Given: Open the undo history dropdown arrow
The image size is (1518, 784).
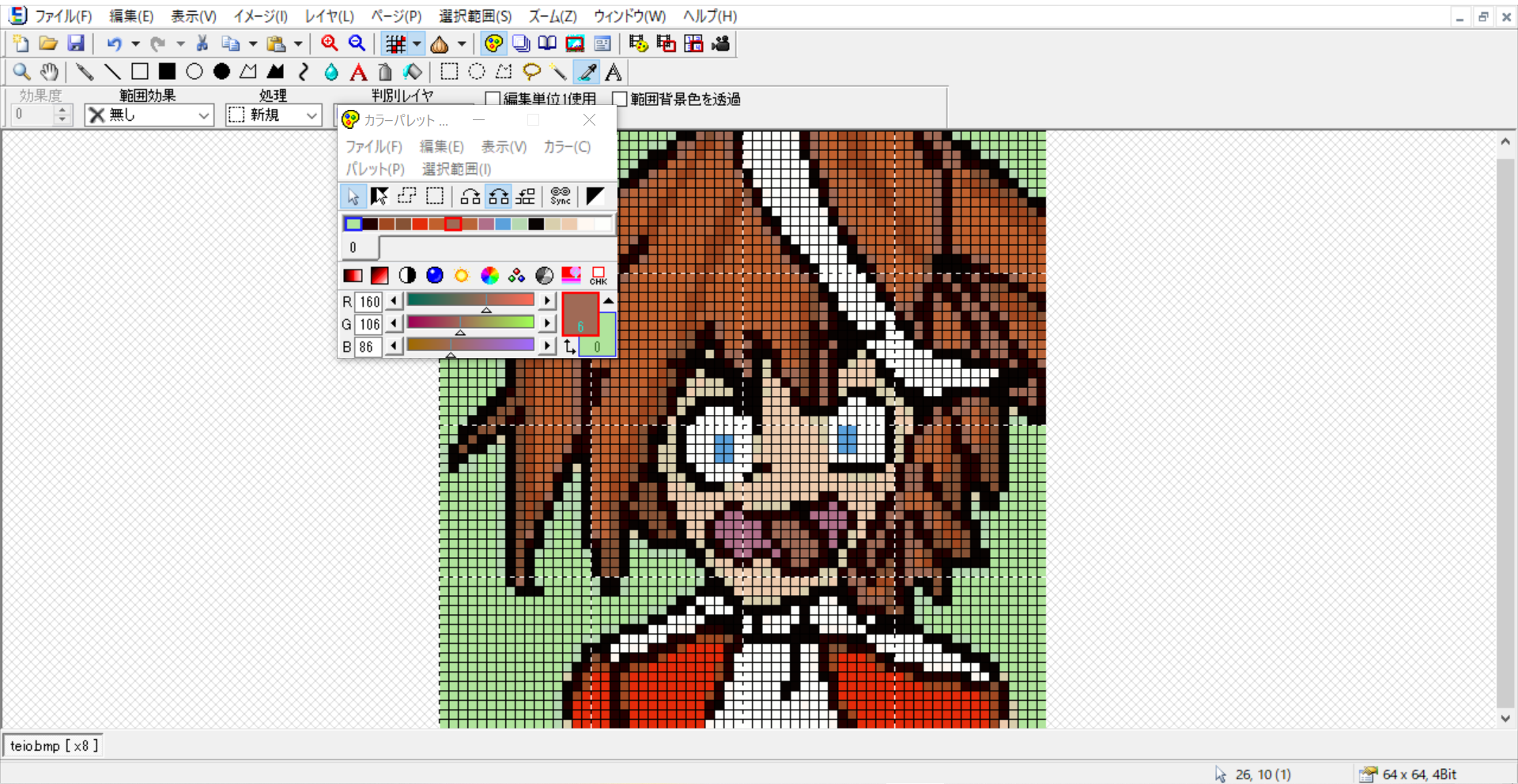Looking at the screenshot, I should (x=135, y=43).
